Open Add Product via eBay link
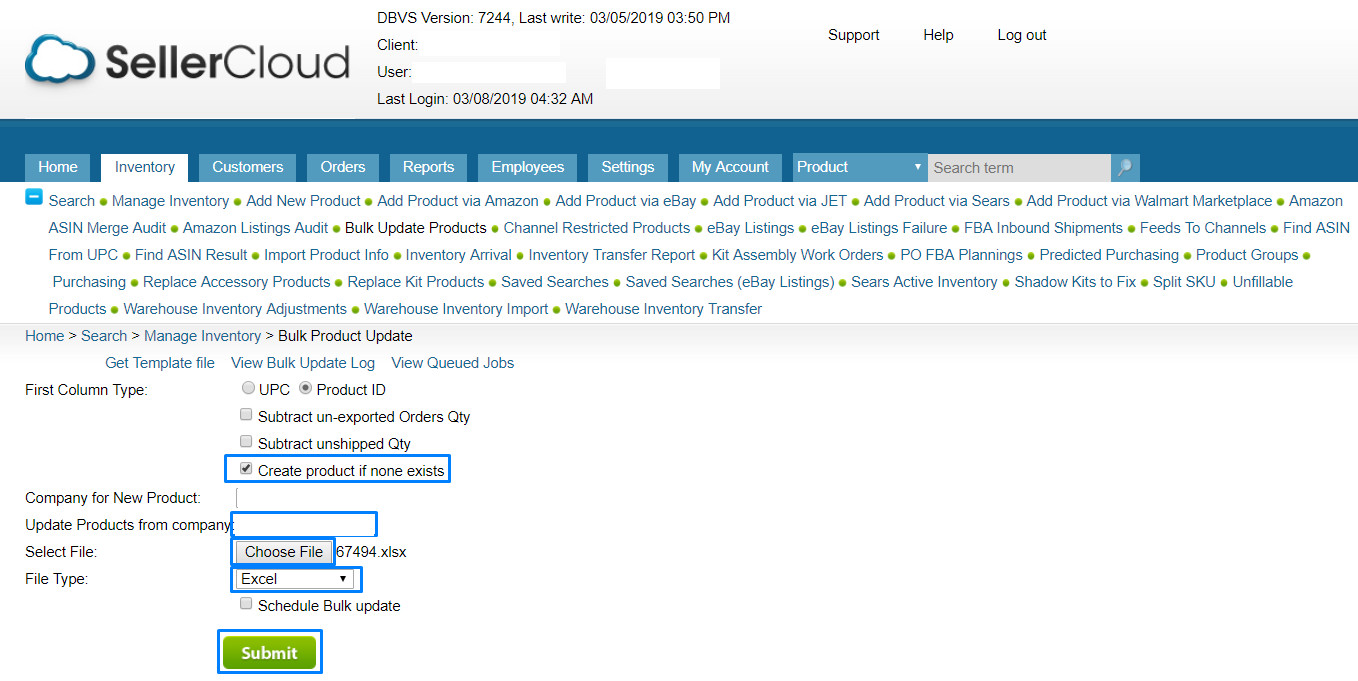Viewport: 1358px width, 681px height. click(626, 201)
